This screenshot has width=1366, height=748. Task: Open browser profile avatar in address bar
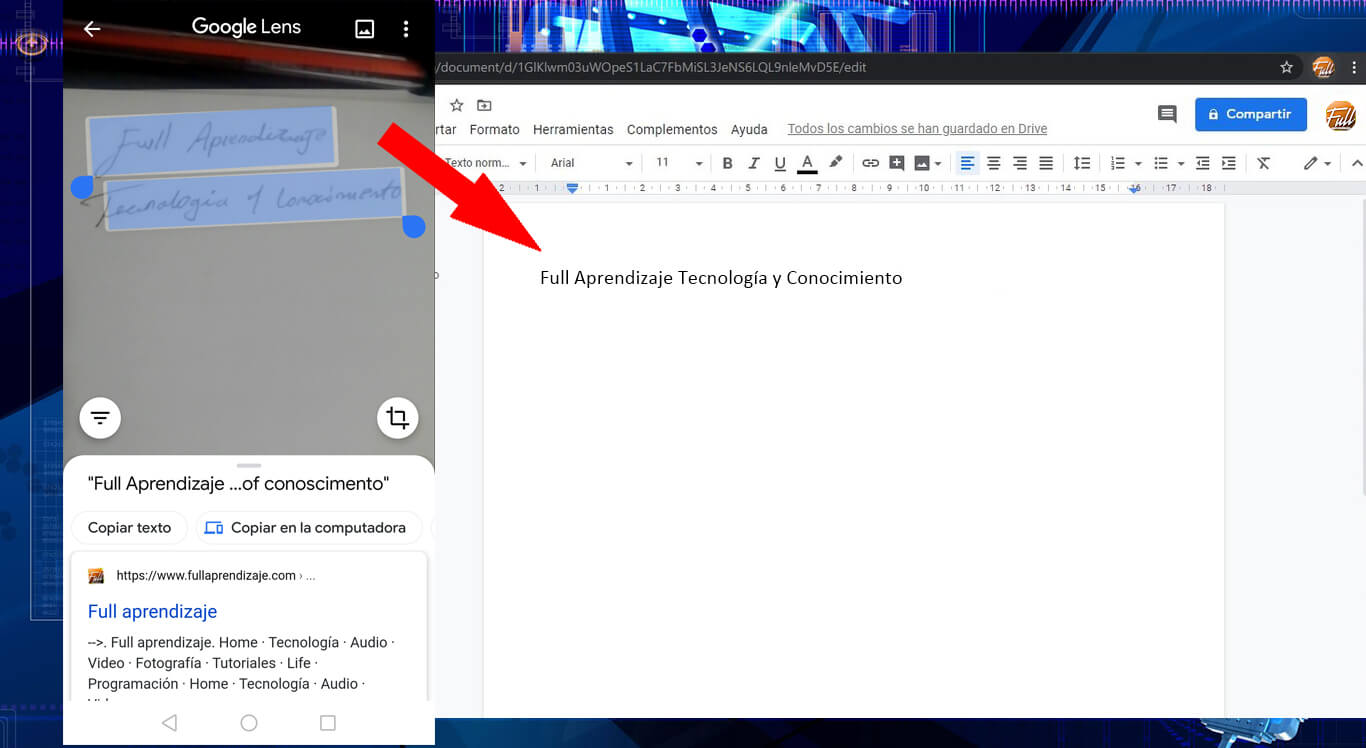click(x=1323, y=67)
